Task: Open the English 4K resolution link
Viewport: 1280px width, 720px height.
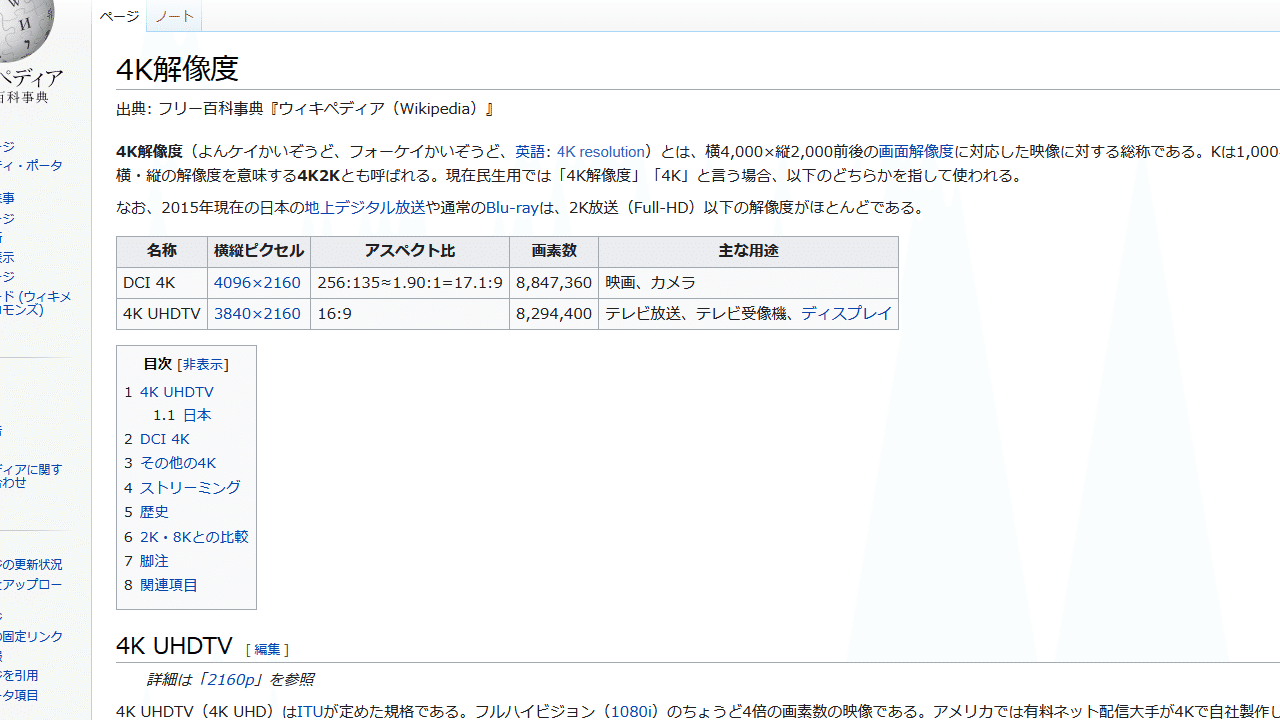Action: click(x=600, y=151)
